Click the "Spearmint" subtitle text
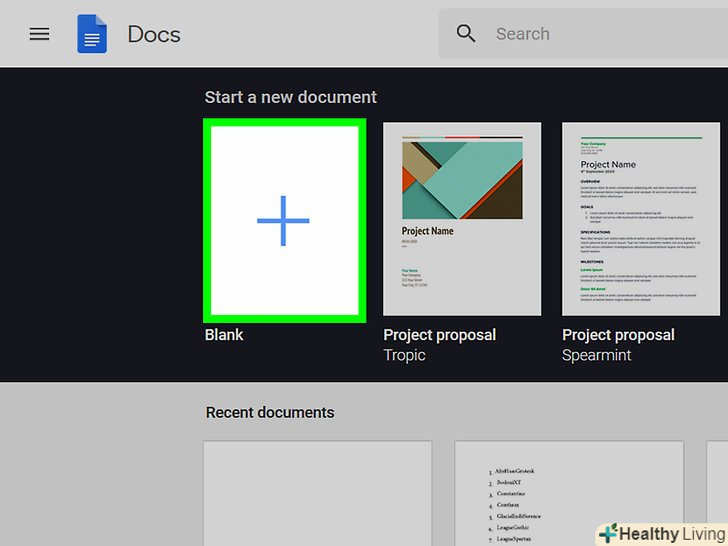This screenshot has height=546, width=728. click(596, 355)
